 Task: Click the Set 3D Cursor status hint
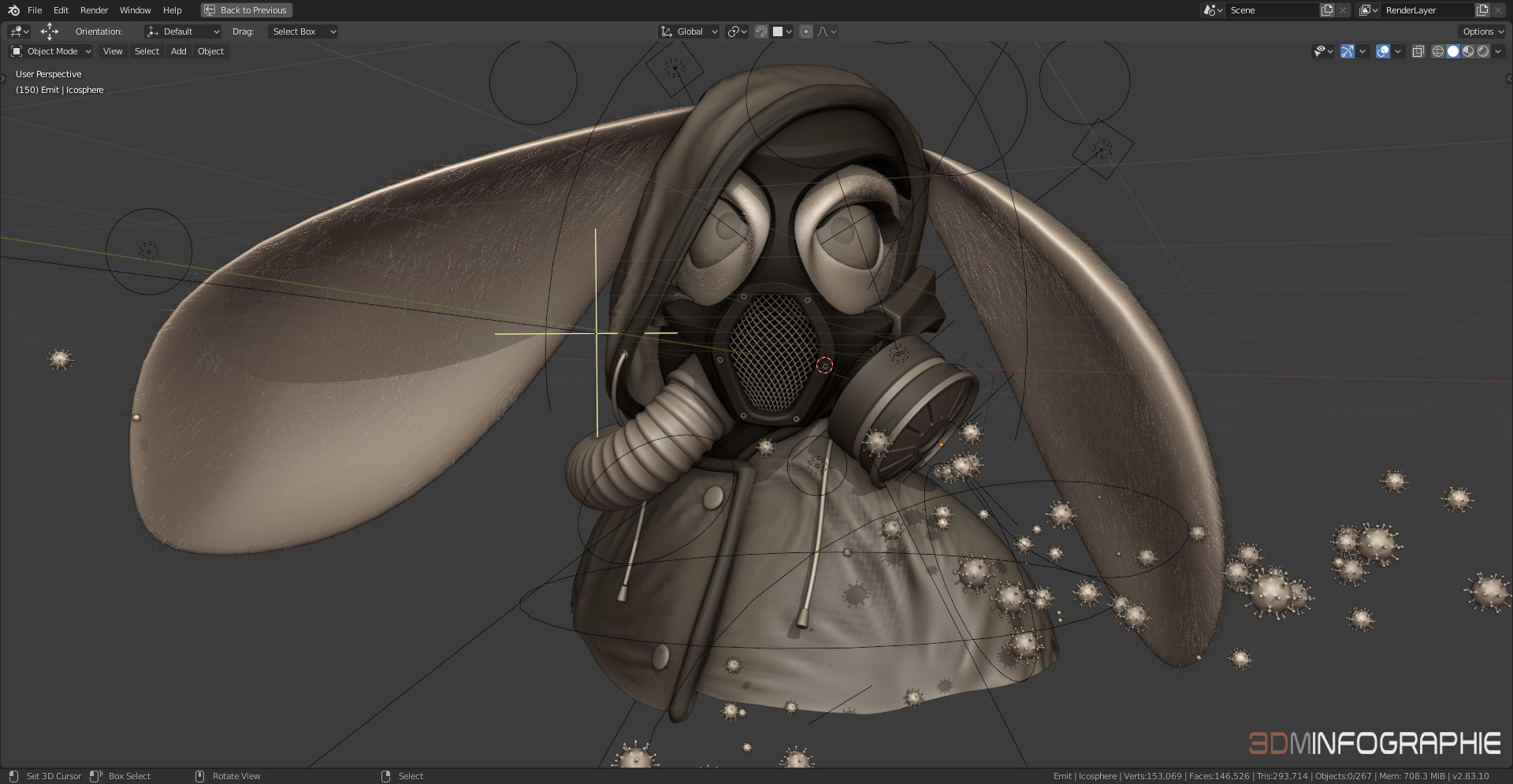point(54,776)
